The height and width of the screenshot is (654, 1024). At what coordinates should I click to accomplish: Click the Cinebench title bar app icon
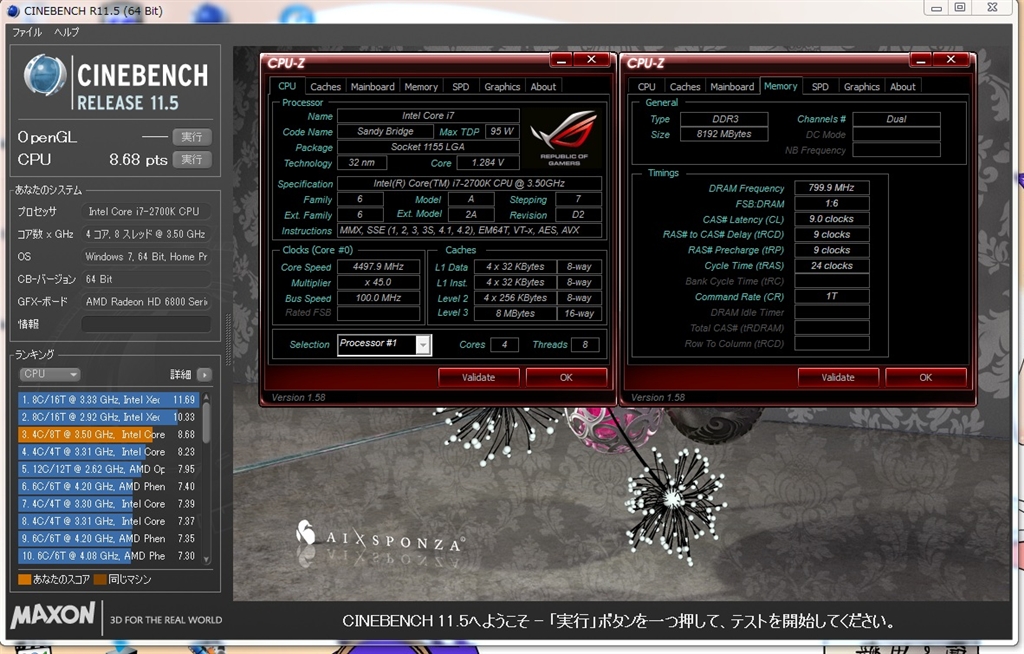pos(13,10)
